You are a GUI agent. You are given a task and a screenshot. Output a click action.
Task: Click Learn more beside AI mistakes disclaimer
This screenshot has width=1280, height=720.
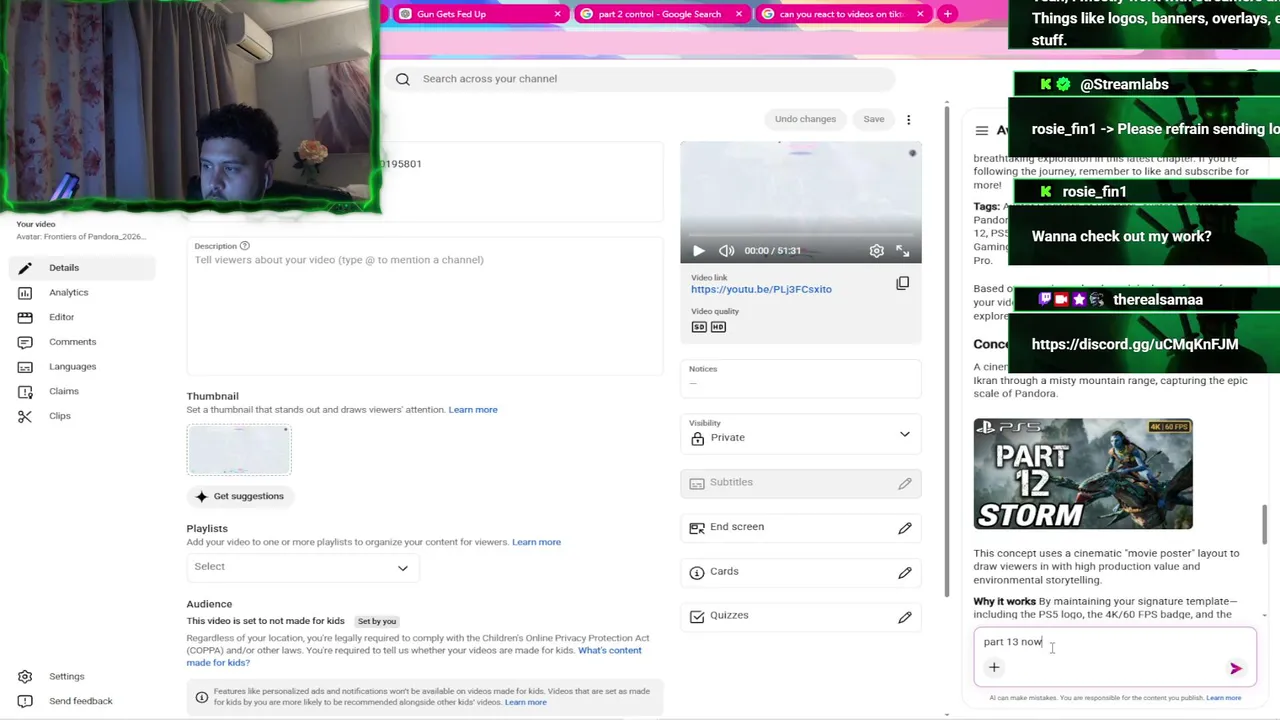coord(1223,698)
